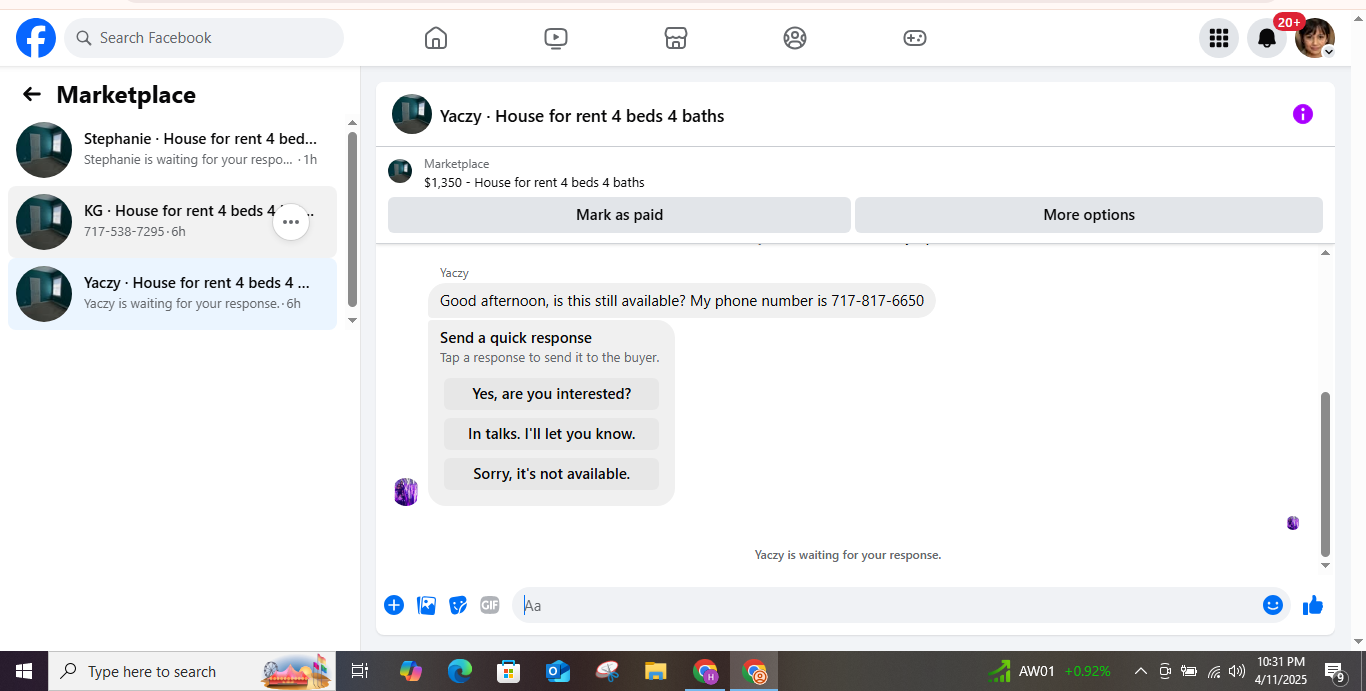Open the emoji picker
This screenshot has height=691, width=1366.
click(x=1273, y=605)
